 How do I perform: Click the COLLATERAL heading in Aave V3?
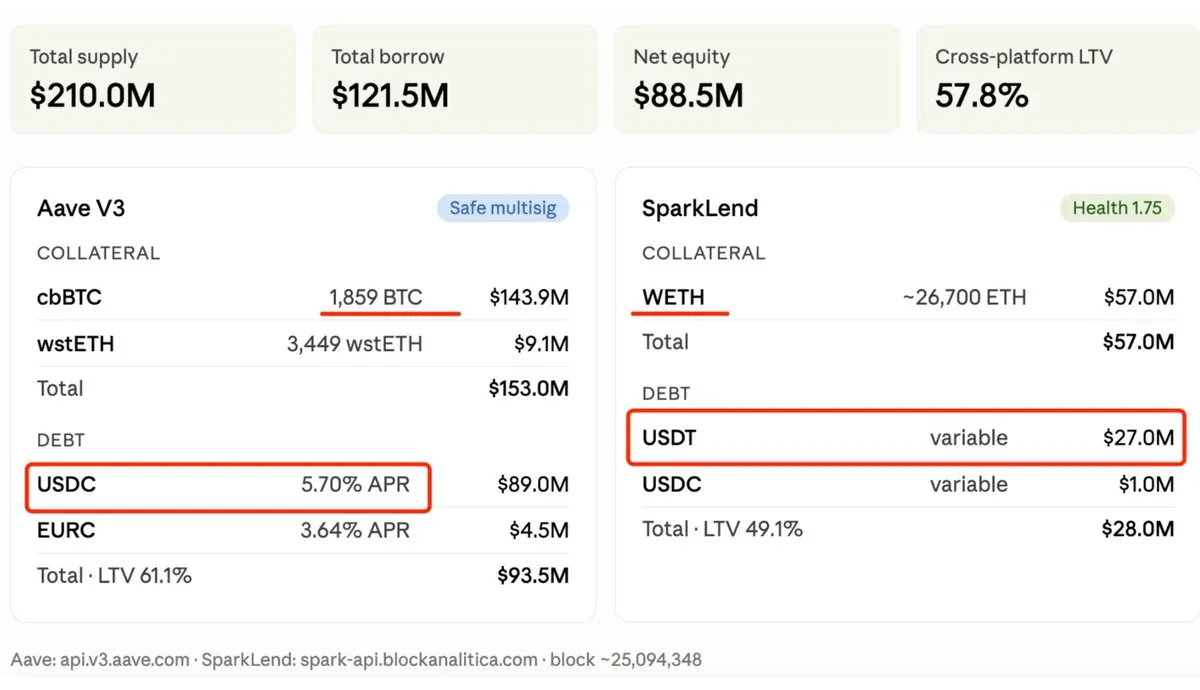point(98,253)
